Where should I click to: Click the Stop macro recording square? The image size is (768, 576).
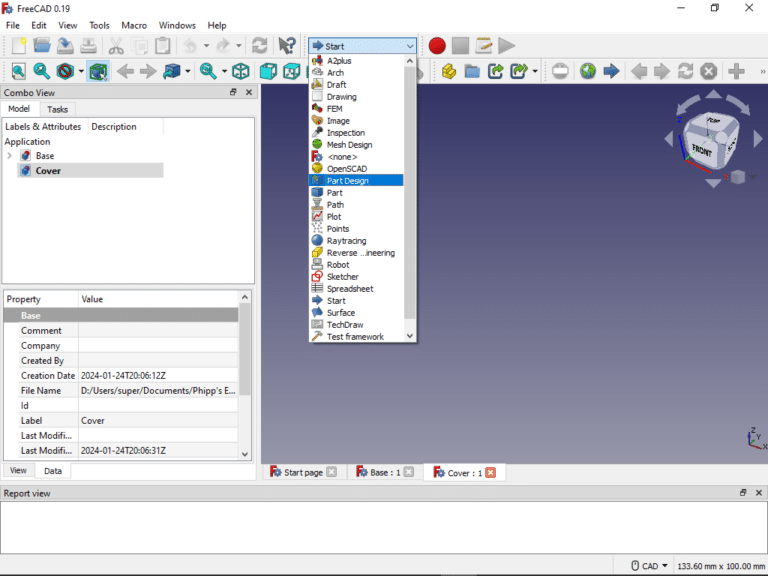(x=460, y=46)
